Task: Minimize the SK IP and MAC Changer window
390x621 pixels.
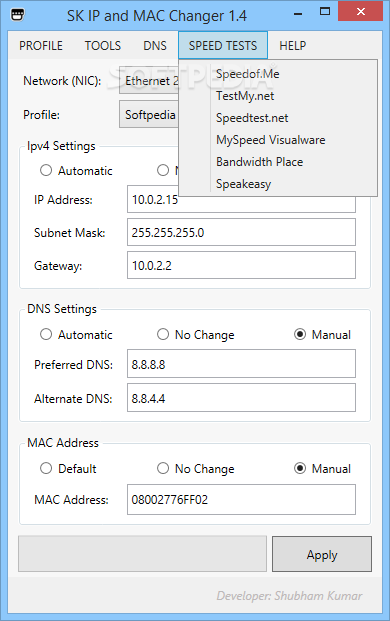Action: [298, 14]
